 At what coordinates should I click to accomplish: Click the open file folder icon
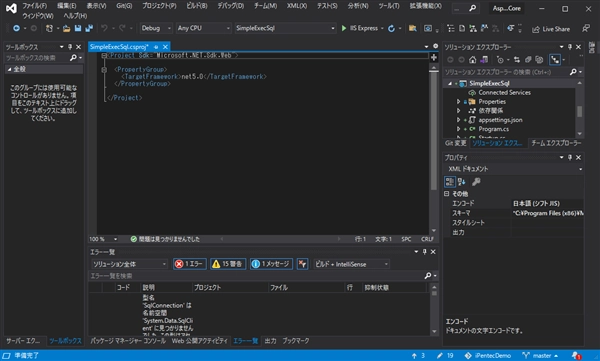coord(67,28)
